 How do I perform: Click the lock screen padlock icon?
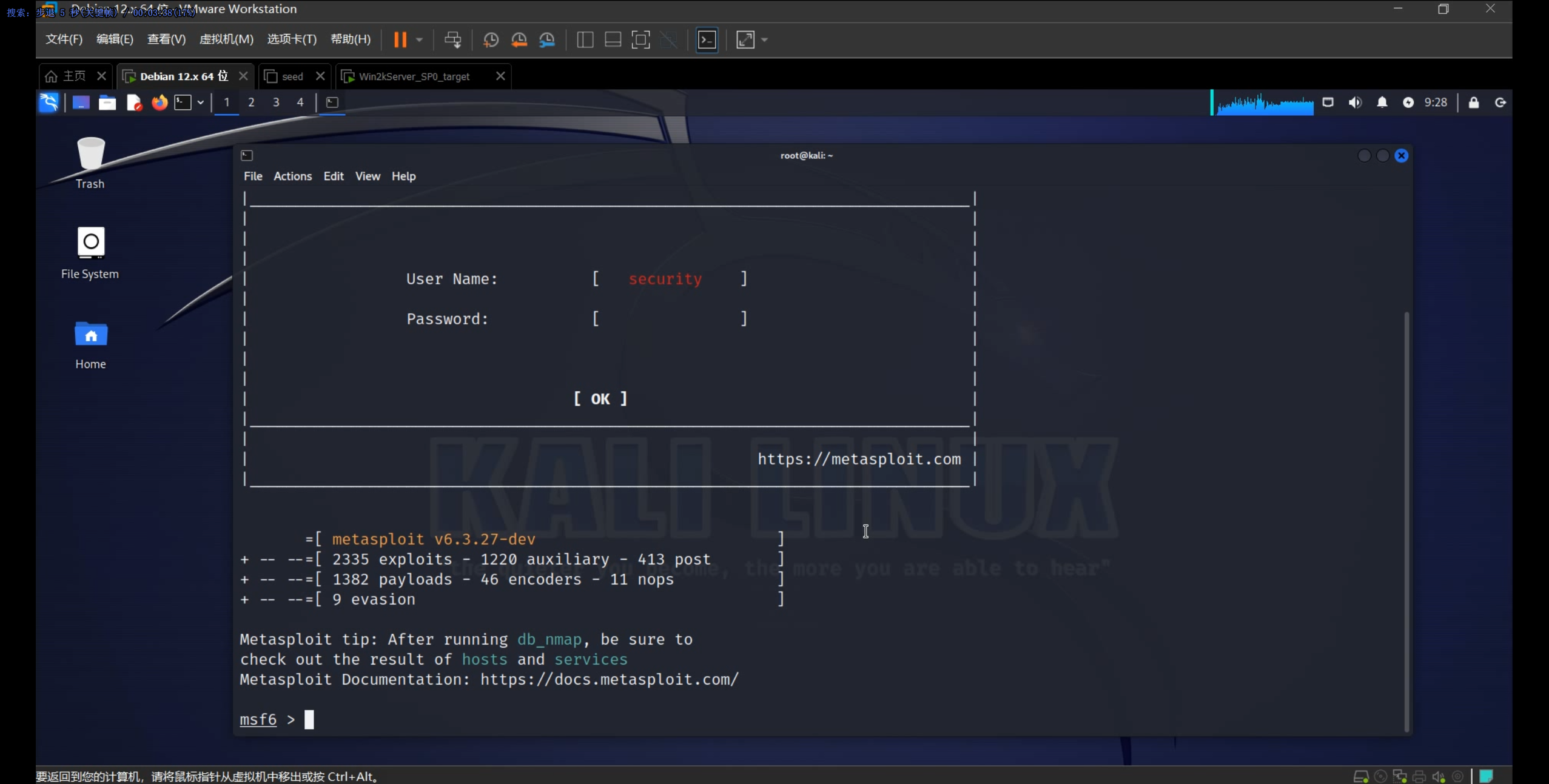click(x=1473, y=102)
